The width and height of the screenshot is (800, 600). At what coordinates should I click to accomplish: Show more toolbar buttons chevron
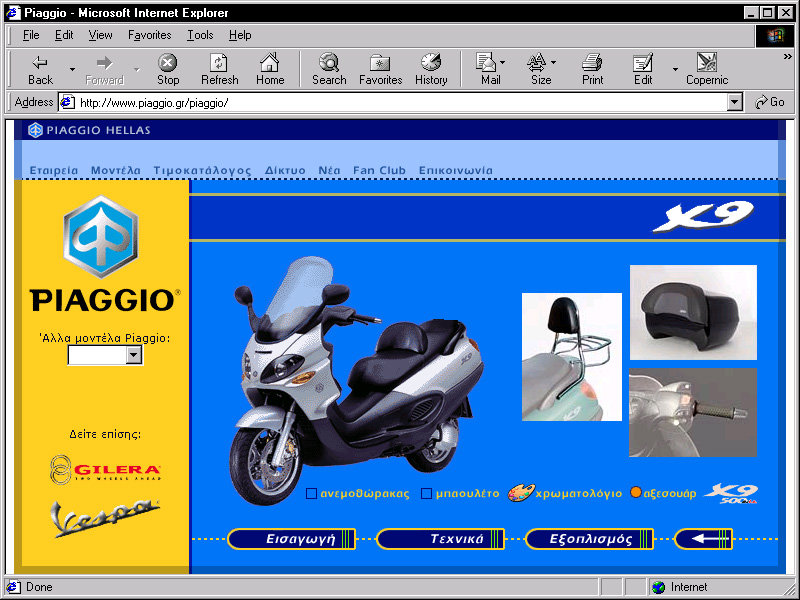[x=788, y=57]
